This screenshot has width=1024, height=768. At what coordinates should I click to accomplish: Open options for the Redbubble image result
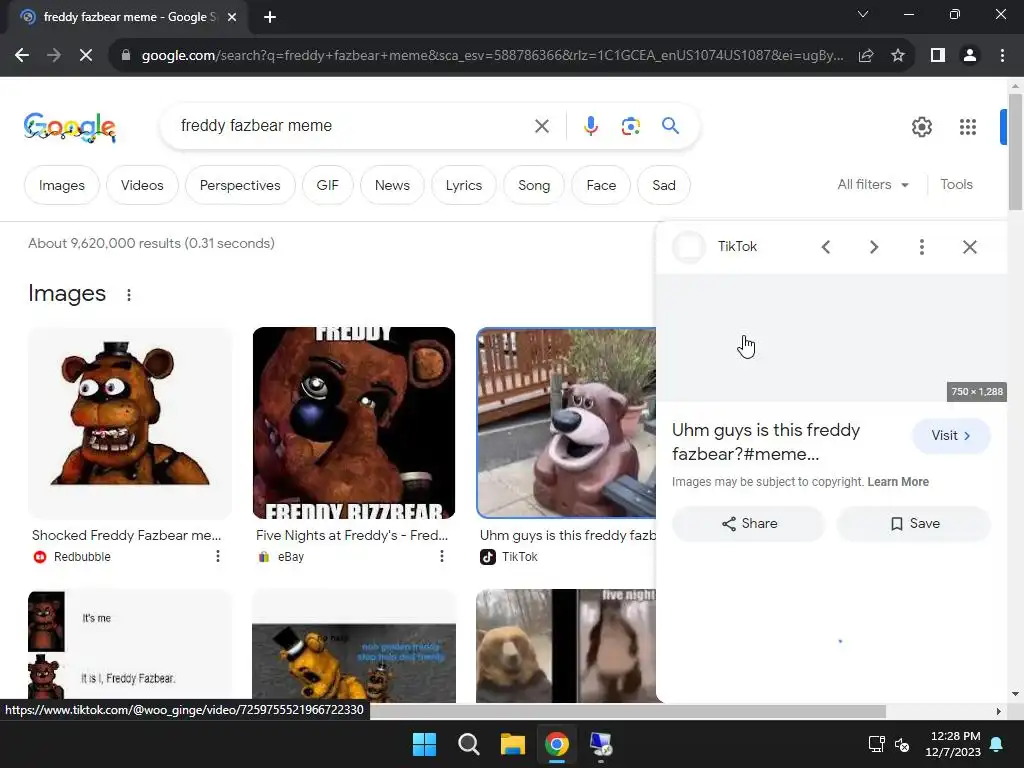point(217,556)
